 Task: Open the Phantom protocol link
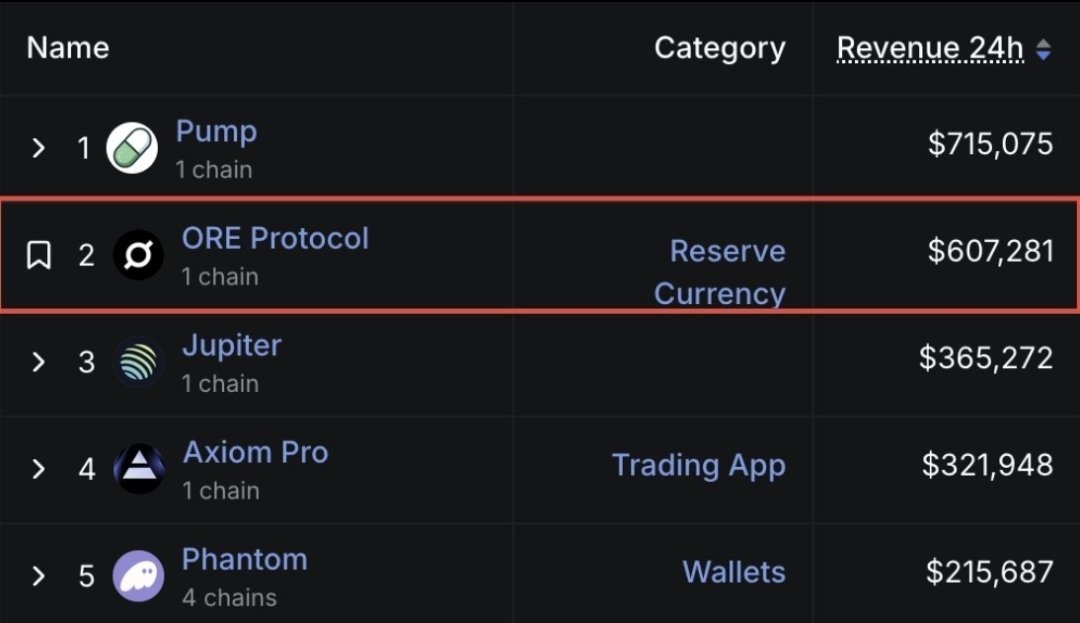point(244,559)
